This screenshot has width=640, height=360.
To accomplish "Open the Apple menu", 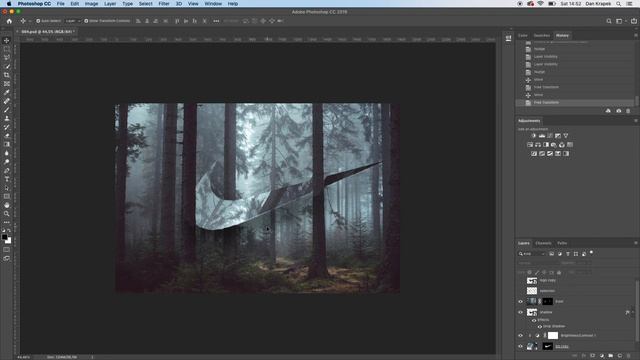I will tap(9, 4).
